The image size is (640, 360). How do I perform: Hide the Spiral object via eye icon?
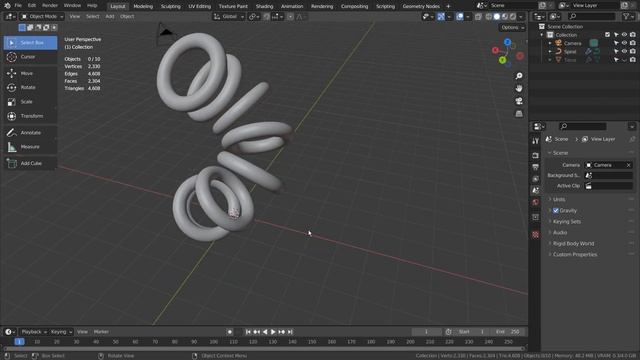coord(624,51)
